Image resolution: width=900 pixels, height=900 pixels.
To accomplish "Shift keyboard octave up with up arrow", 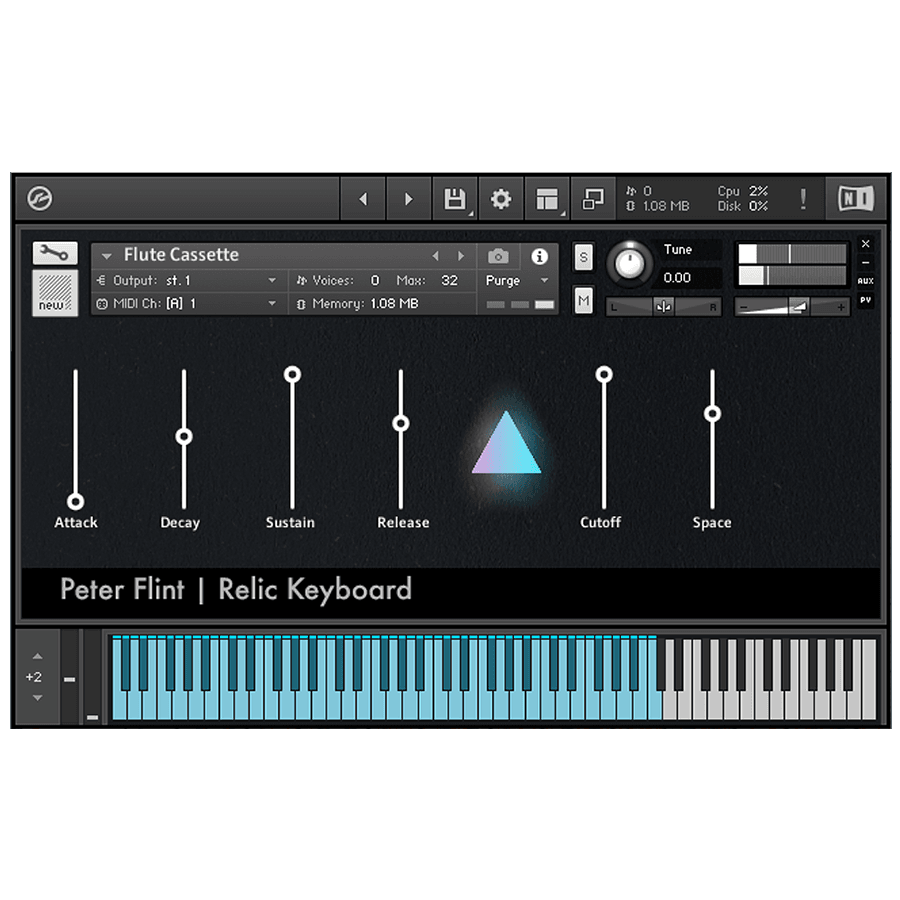I will pos(37,656).
